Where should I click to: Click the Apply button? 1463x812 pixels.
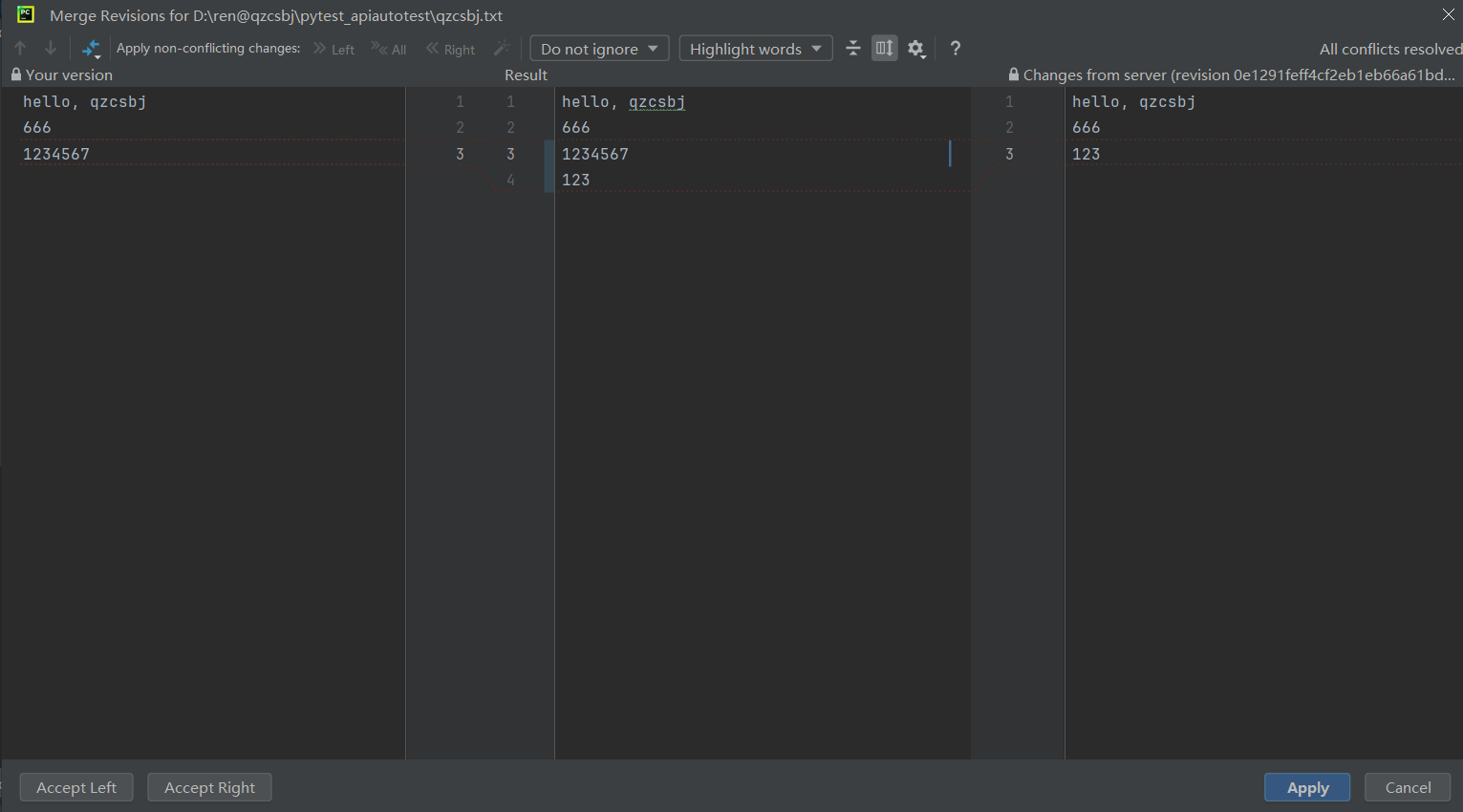[x=1307, y=787]
